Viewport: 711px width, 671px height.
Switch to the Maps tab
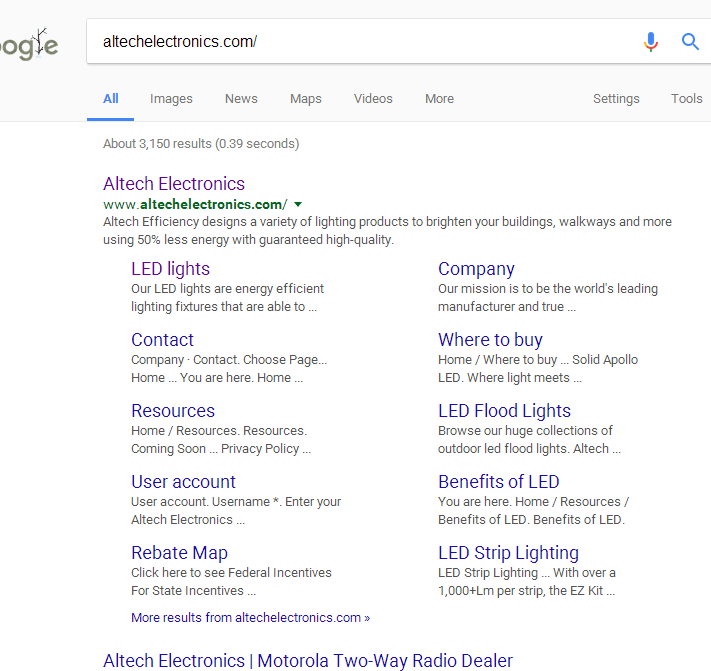pos(306,98)
